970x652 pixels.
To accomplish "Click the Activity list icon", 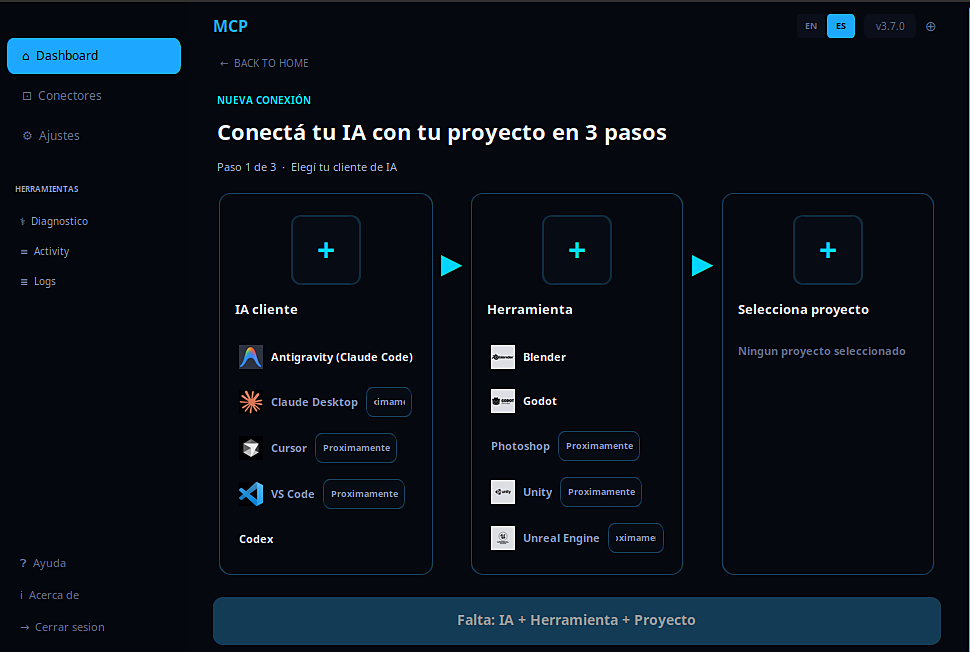I will [x=24, y=252].
